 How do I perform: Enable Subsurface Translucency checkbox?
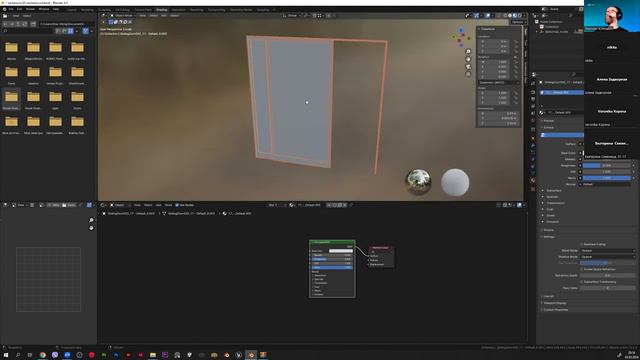click(x=582, y=282)
